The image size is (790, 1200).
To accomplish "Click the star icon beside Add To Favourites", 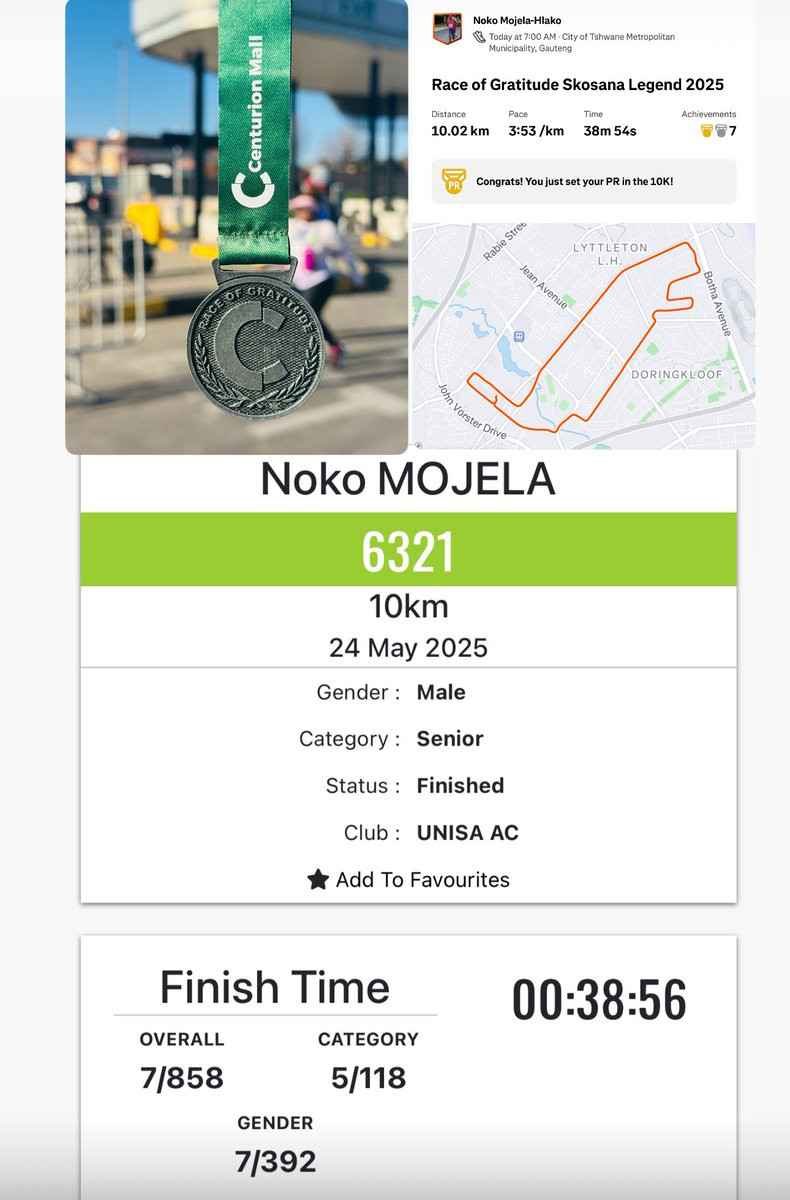I will click(318, 880).
